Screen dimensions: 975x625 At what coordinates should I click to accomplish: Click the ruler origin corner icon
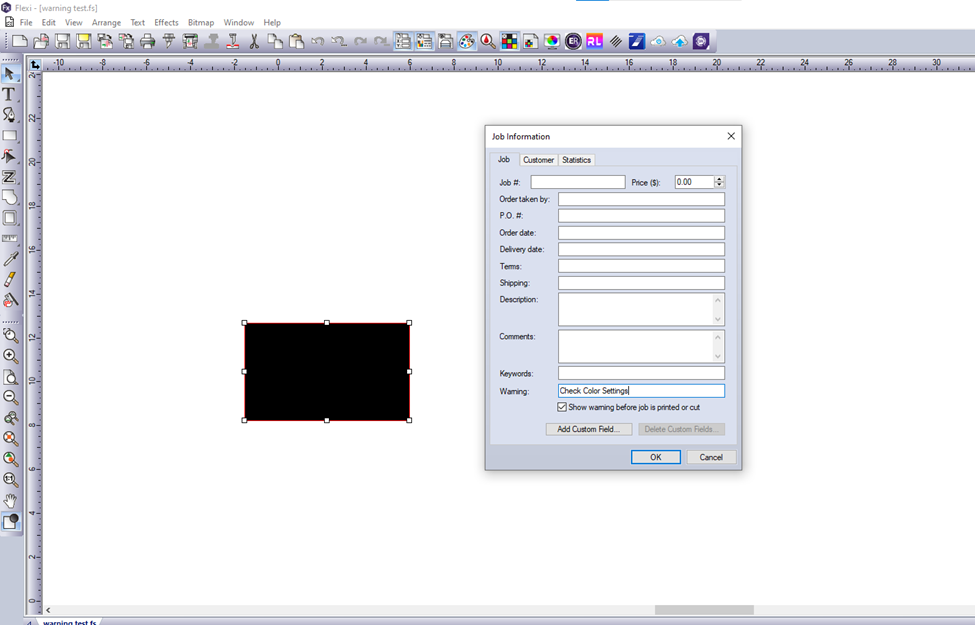click(35, 64)
